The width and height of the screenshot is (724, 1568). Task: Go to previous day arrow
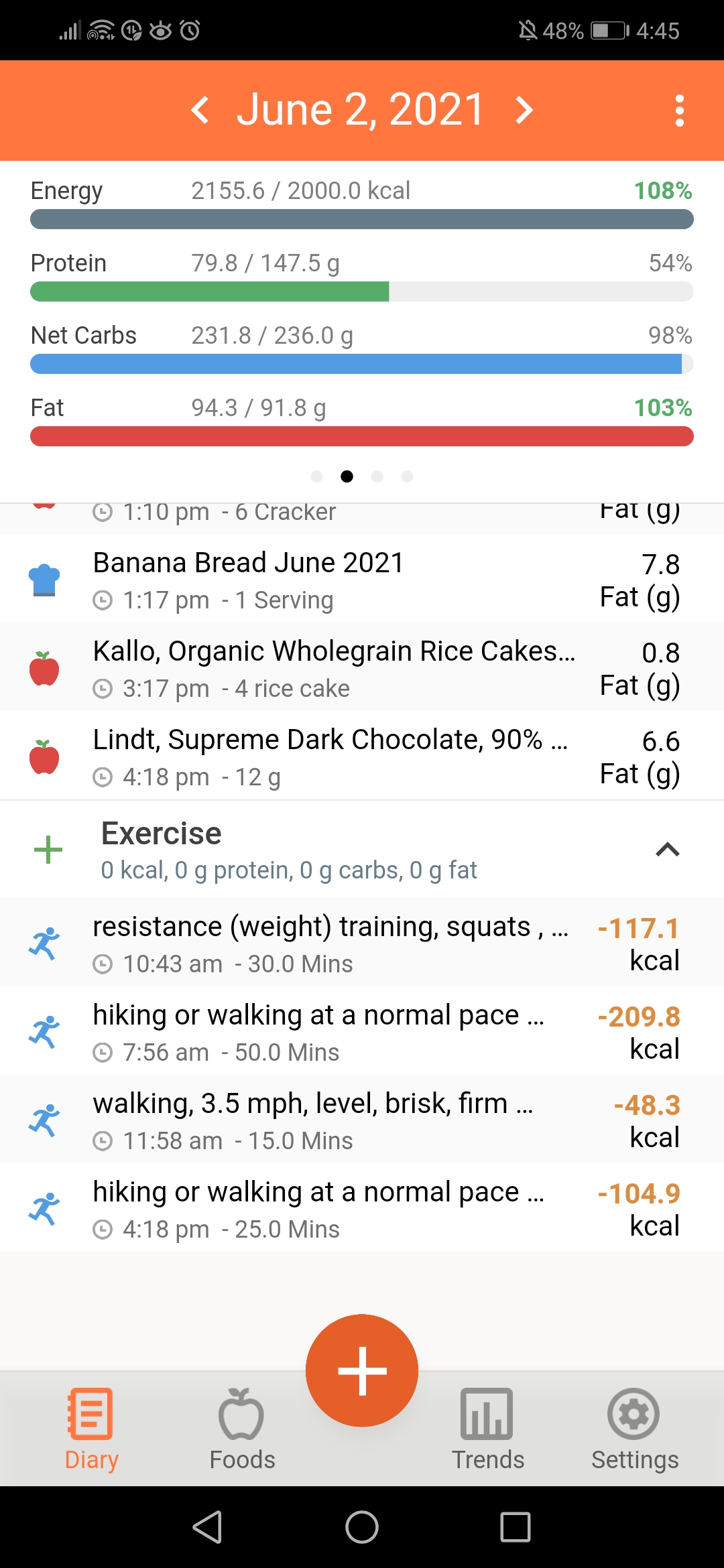click(x=200, y=110)
